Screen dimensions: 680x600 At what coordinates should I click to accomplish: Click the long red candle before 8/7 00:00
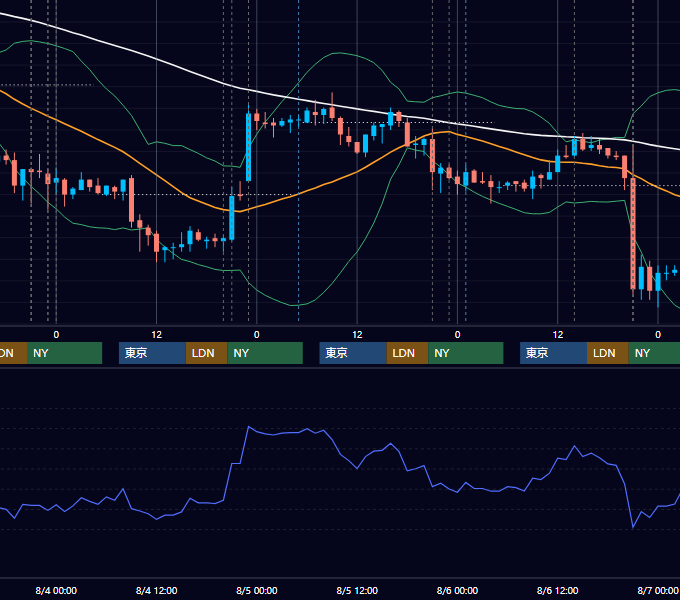(x=633, y=233)
